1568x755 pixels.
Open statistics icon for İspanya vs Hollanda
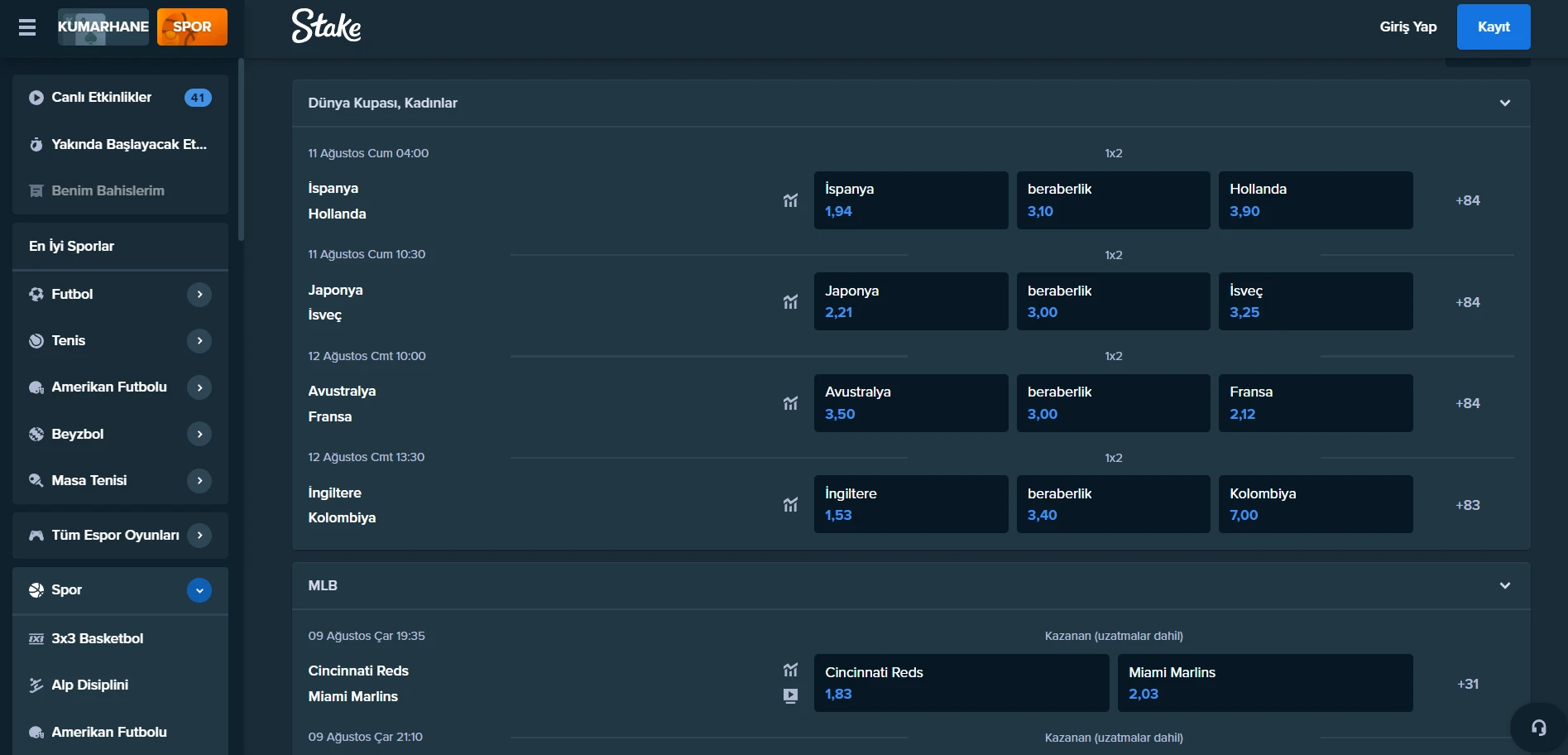tap(790, 200)
